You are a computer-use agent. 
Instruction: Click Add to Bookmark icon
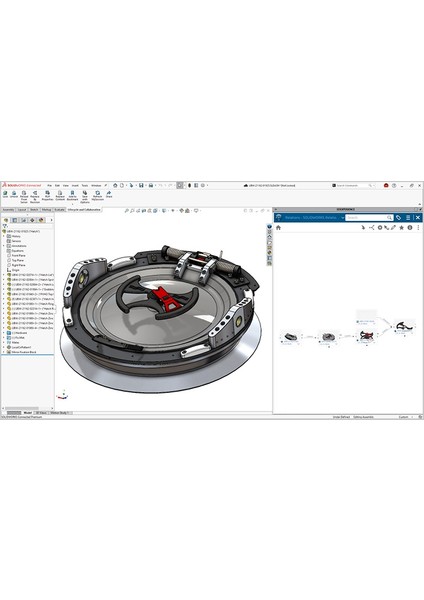(x=72, y=193)
